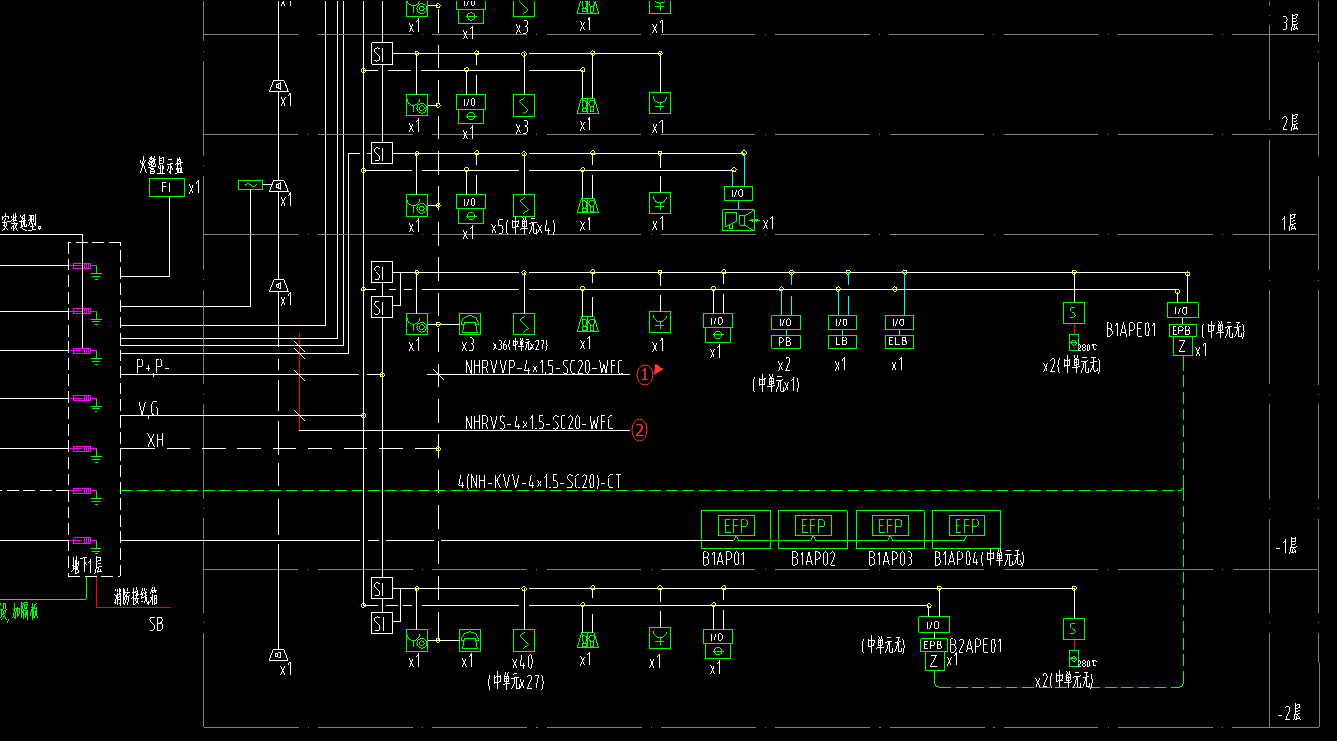Click the detector symbol above x36(中单元x27)

[x=525, y=324]
